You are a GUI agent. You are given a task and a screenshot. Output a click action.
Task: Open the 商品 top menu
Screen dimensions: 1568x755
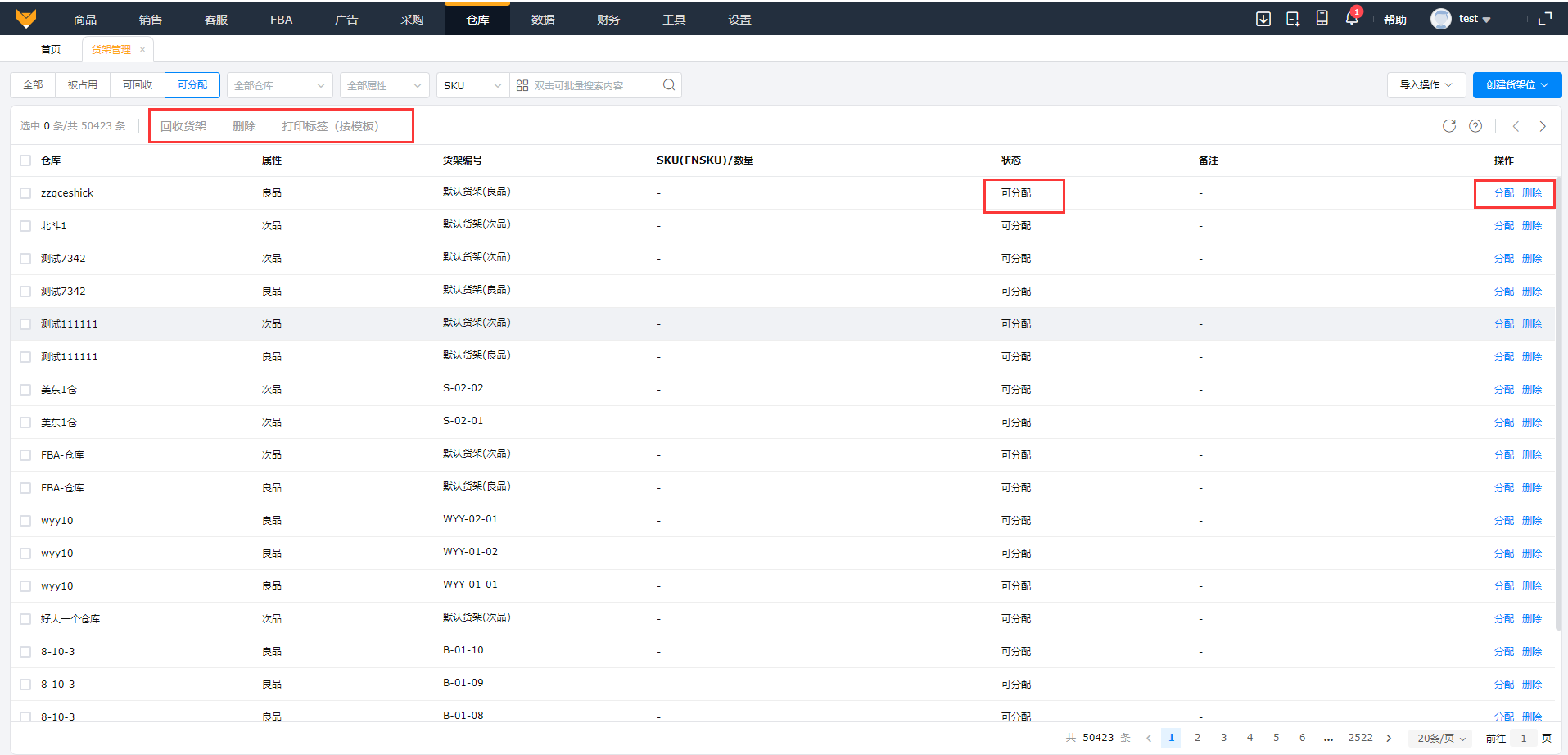tap(85, 19)
